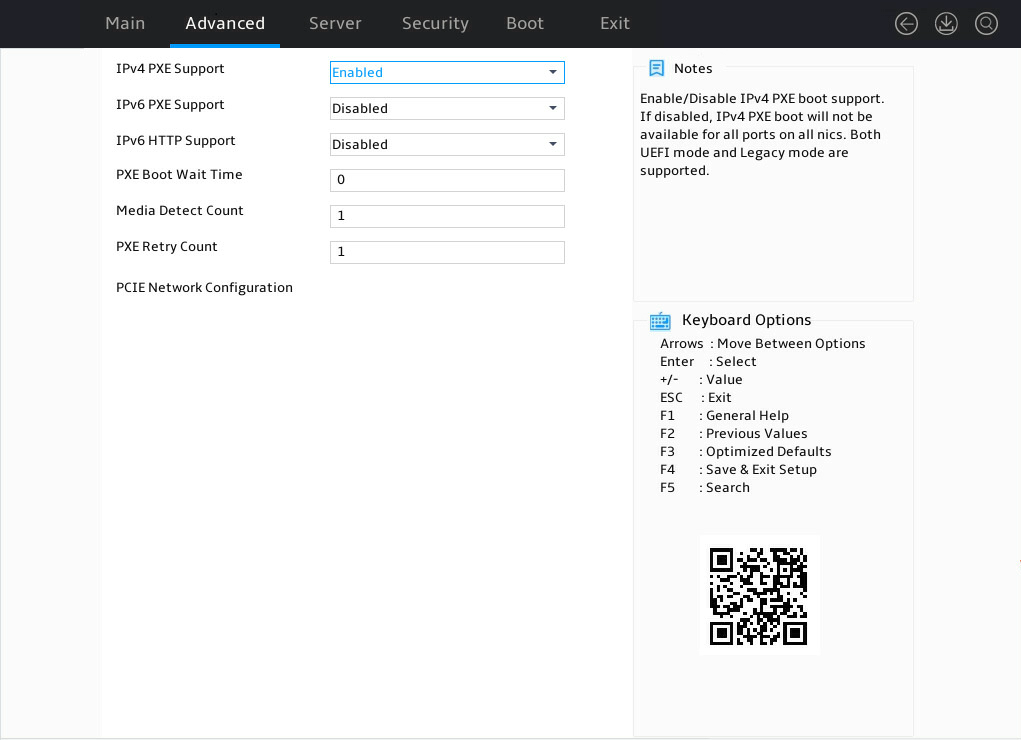Click the 'F5 : Search' line

click(705, 488)
